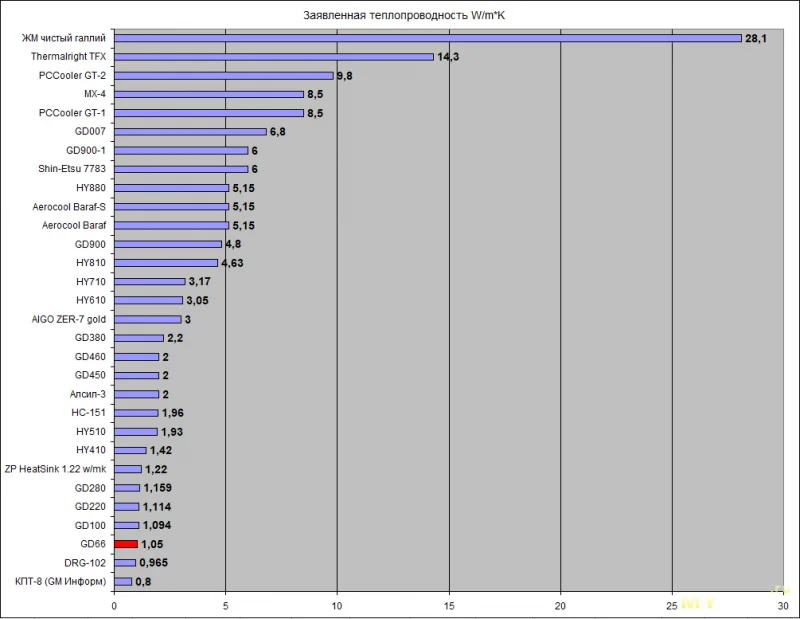Image resolution: width=800 pixels, height=619 pixels.
Task: Select the 1,93 value label
Action: click(x=172, y=432)
